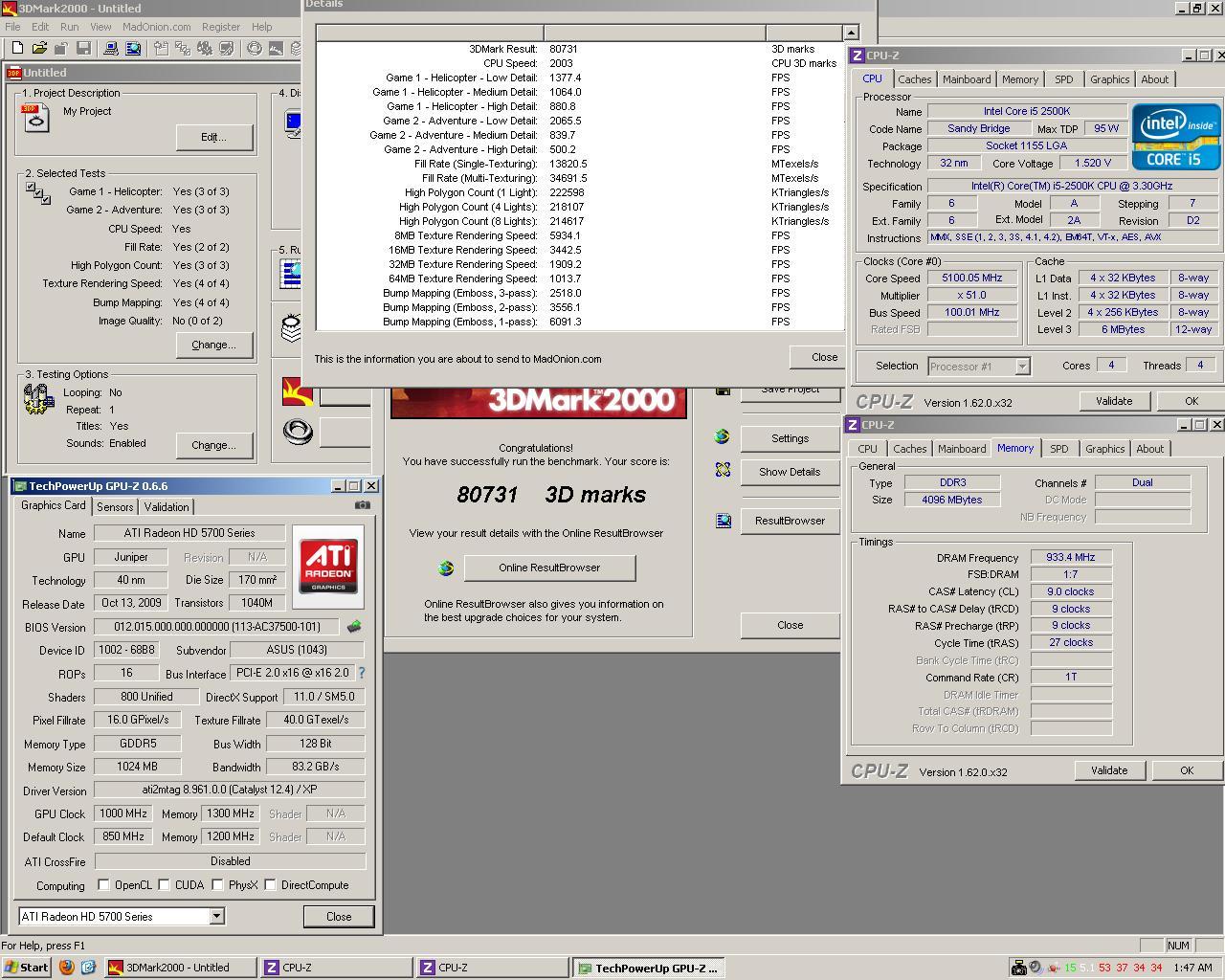The width and height of the screenshot is (1225, 980).
Task: Switch to TechPowerUp GPU-Z taskbar button
Action: (650, 968)
